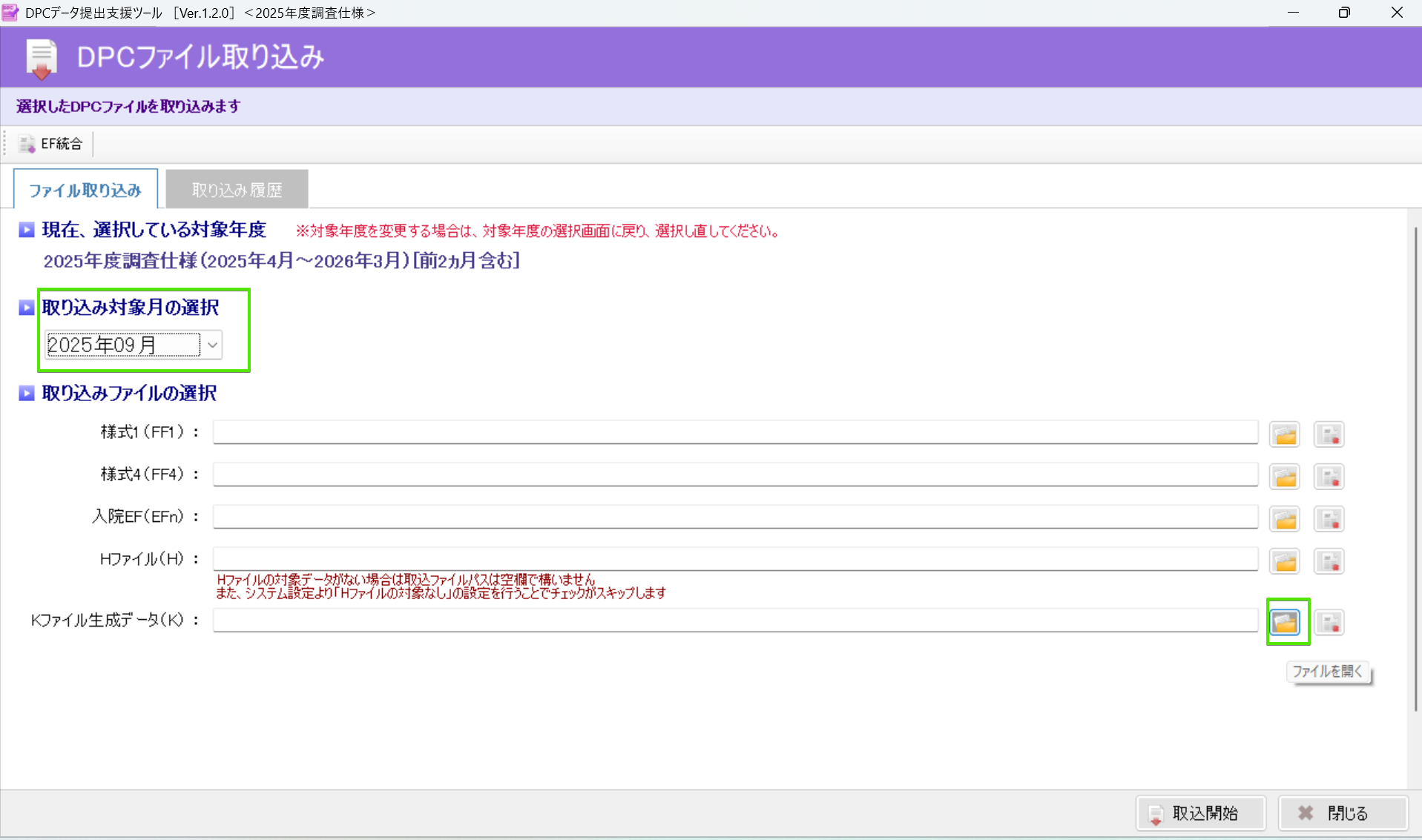The height and width of the screenshot is (840, 1422).
Task: Open file browser for 様式1（FF1）
Action: [1285, 434]
